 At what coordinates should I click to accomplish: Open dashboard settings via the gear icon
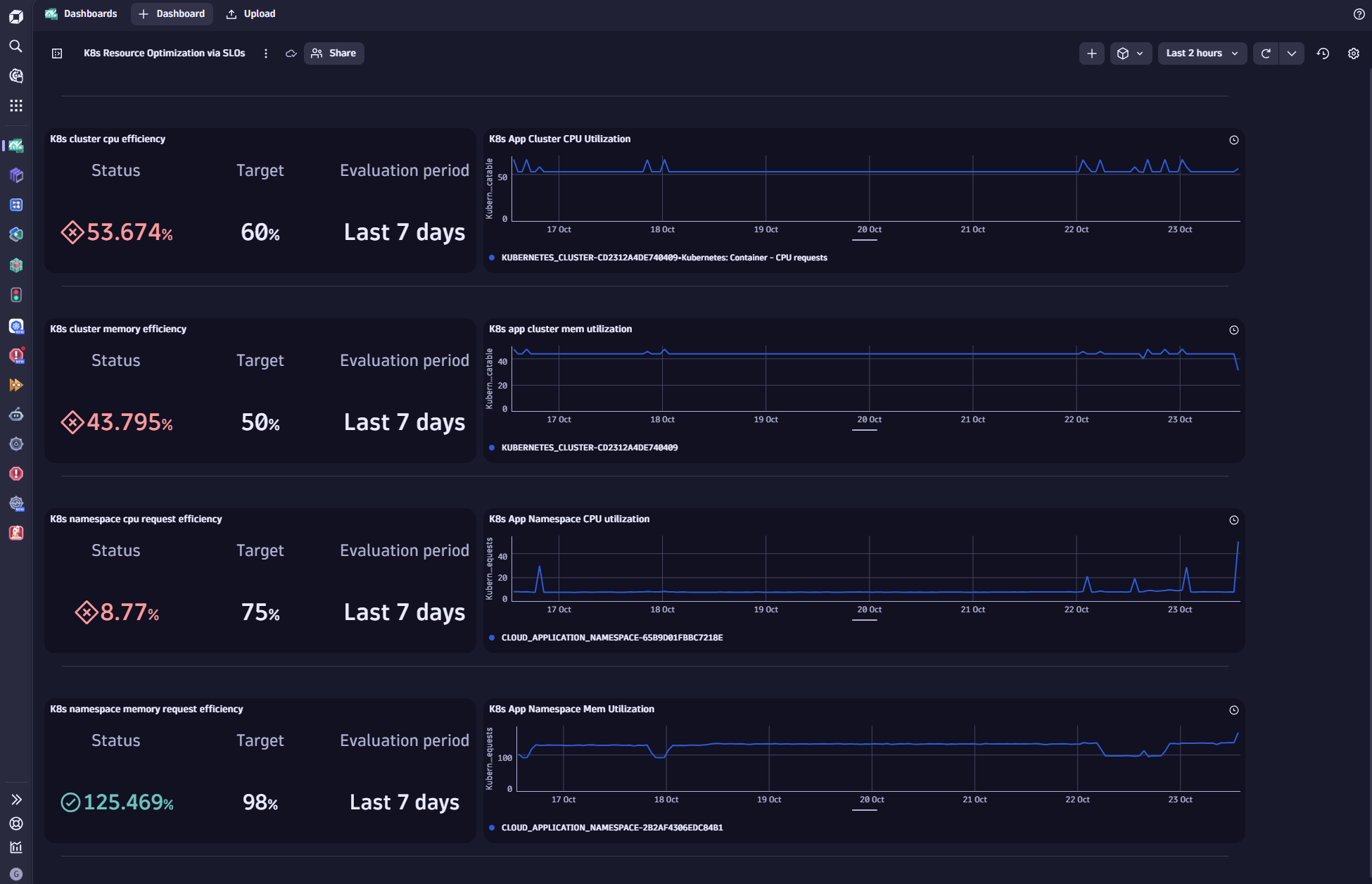(1354, 53)
